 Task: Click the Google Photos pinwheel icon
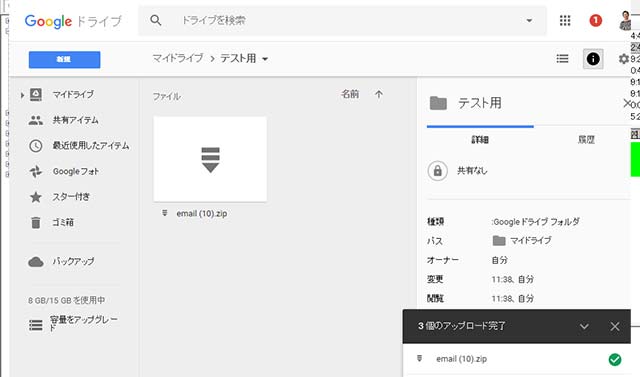click(x=36, y=172)
